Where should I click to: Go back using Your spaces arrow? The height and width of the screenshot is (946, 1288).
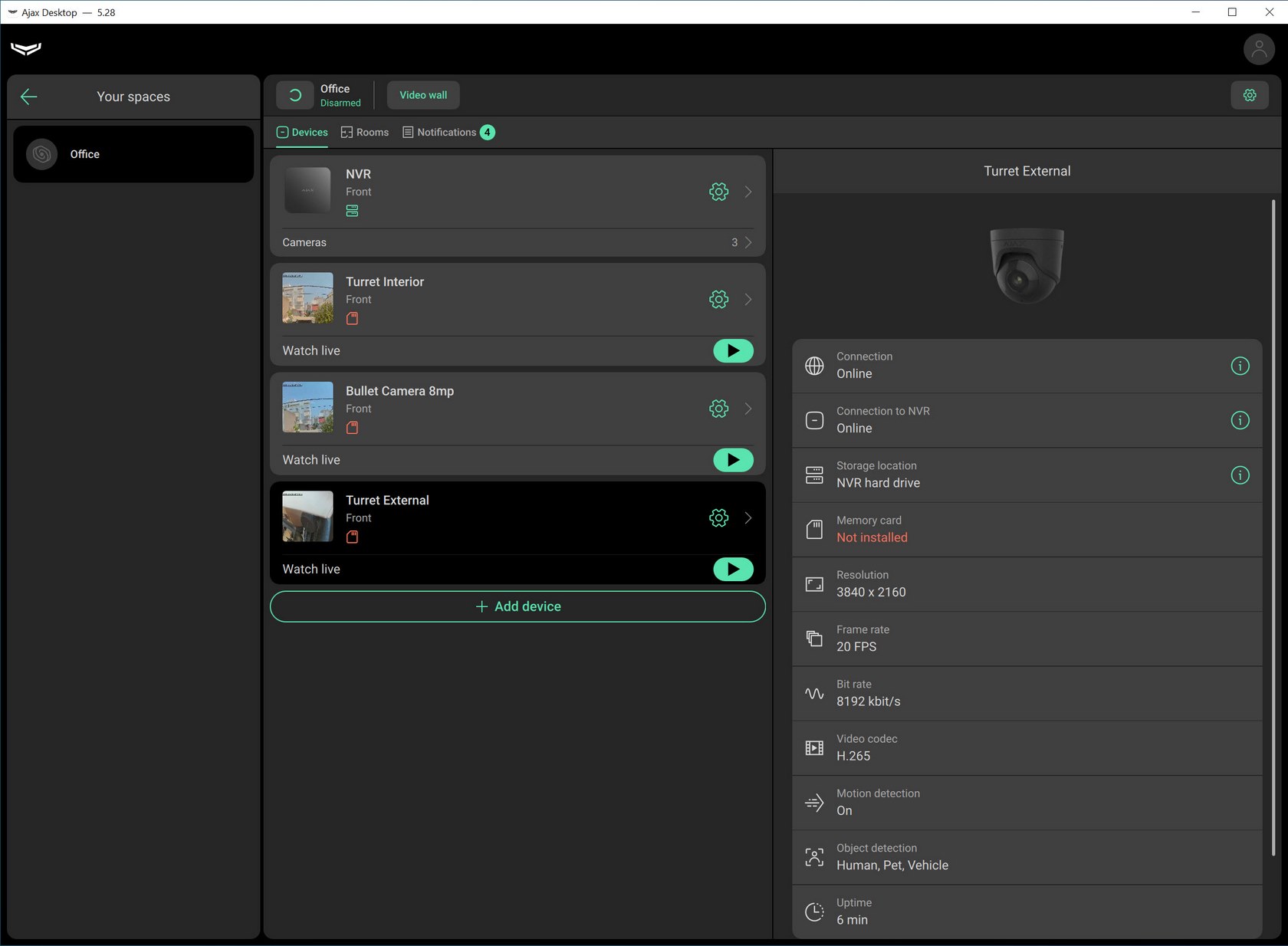coord(29,97)
